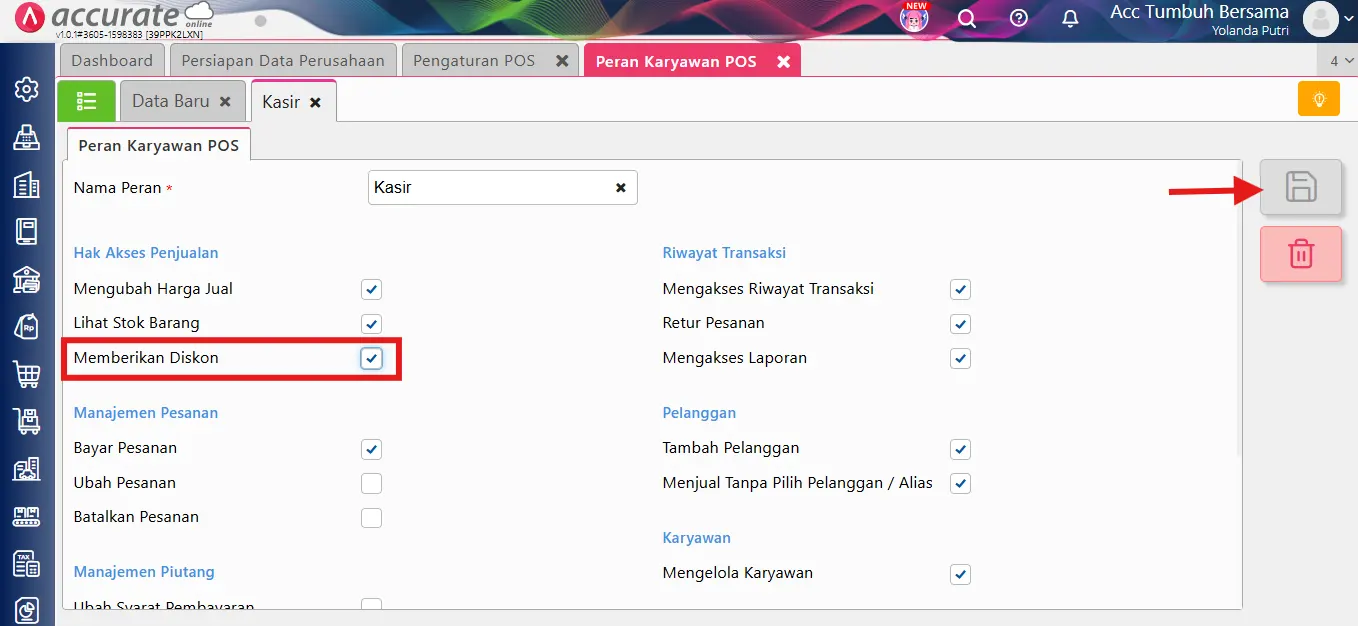Image resolution: width=1358 pixels, height=626 pixels.
Task: Select the tax documents icon in sidebar
Action: (x=27, y=564)
